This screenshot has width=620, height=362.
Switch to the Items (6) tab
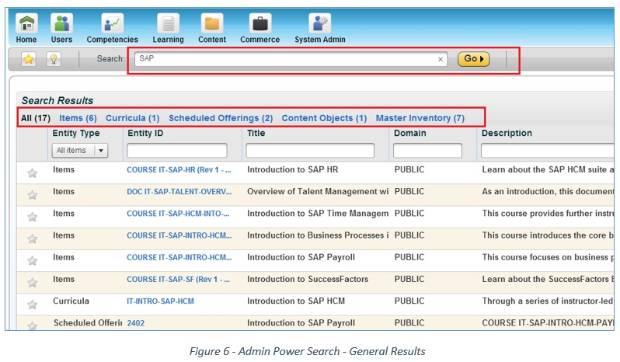pos(78,118)
